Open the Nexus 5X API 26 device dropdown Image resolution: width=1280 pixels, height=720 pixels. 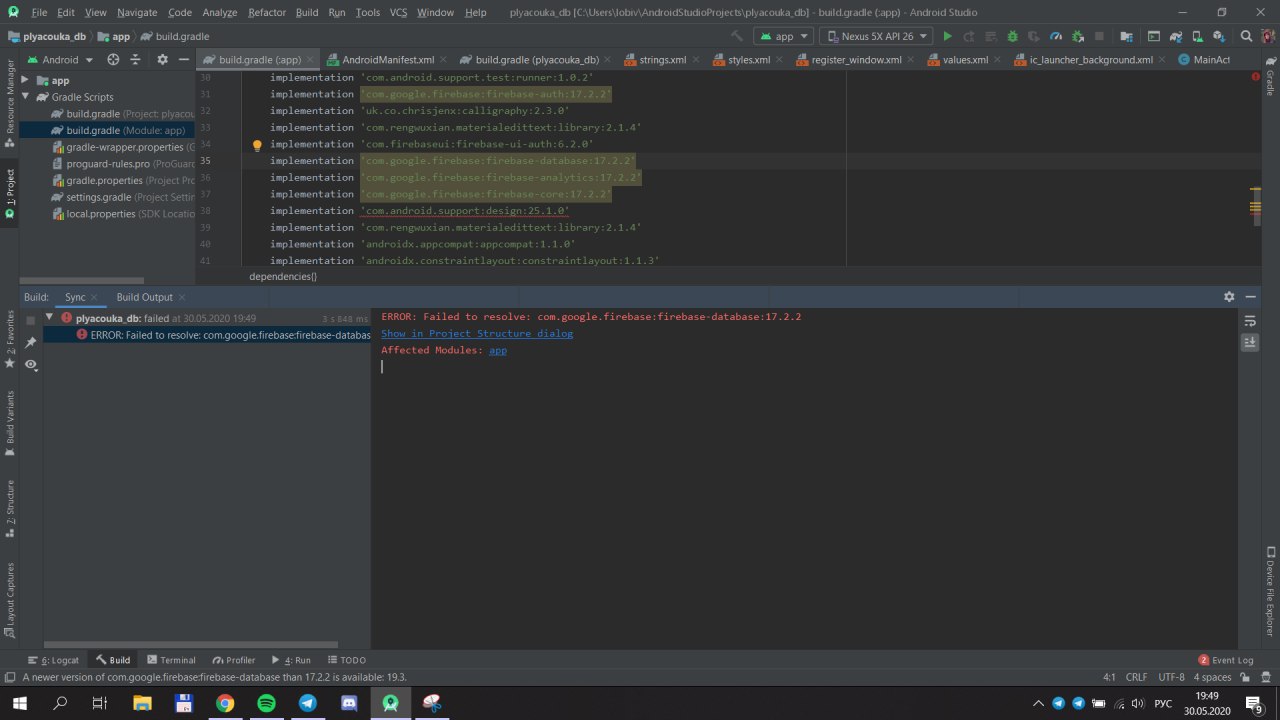876,36
